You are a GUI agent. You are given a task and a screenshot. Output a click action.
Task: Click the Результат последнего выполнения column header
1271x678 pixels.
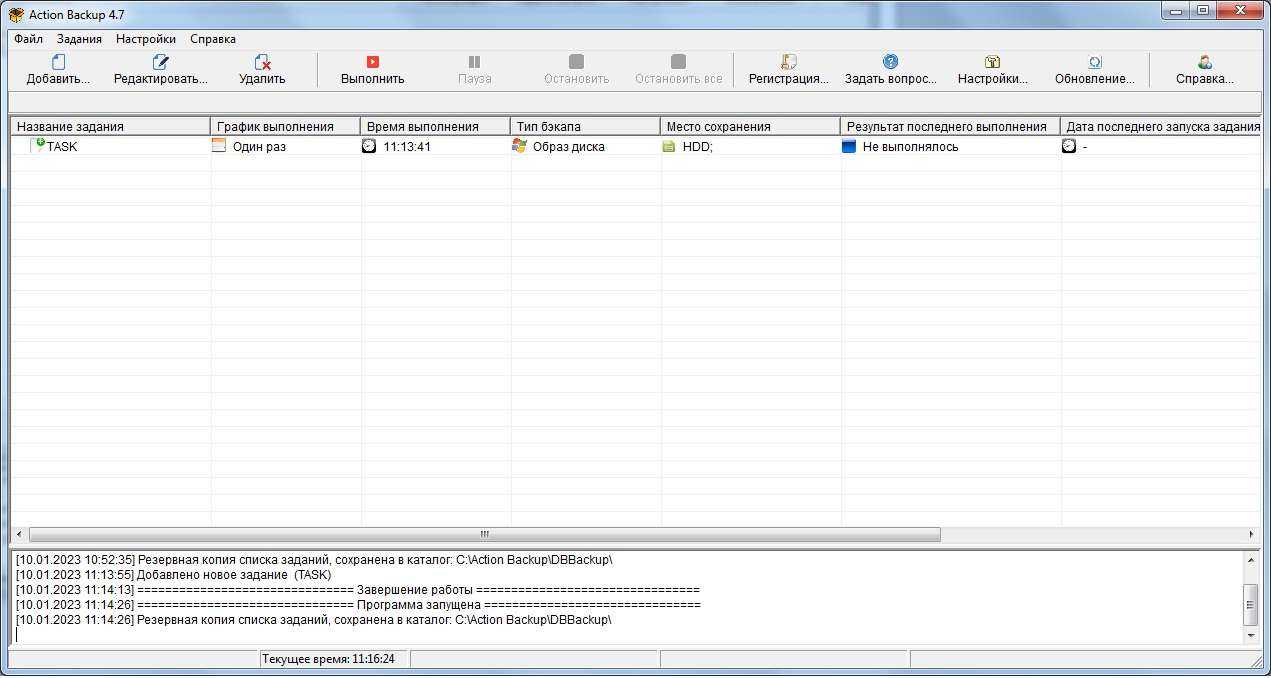tap(950, 126)
